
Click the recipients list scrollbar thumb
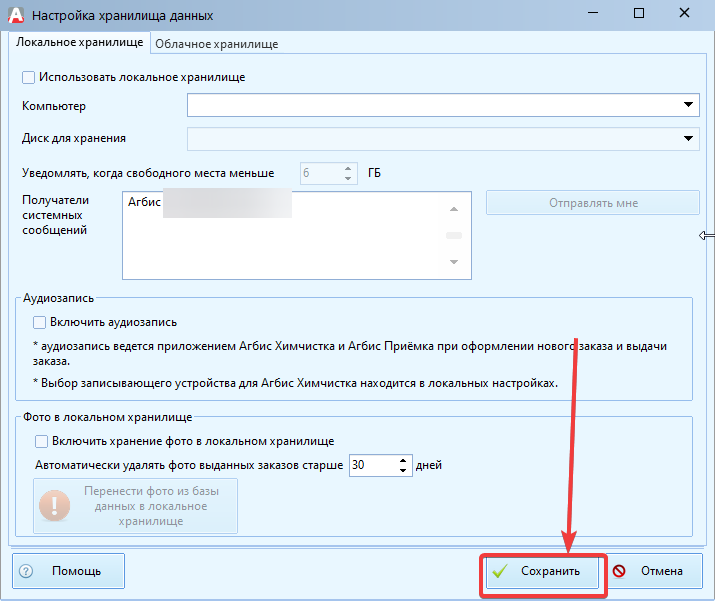pyautogui.click(x=454, y=236)
